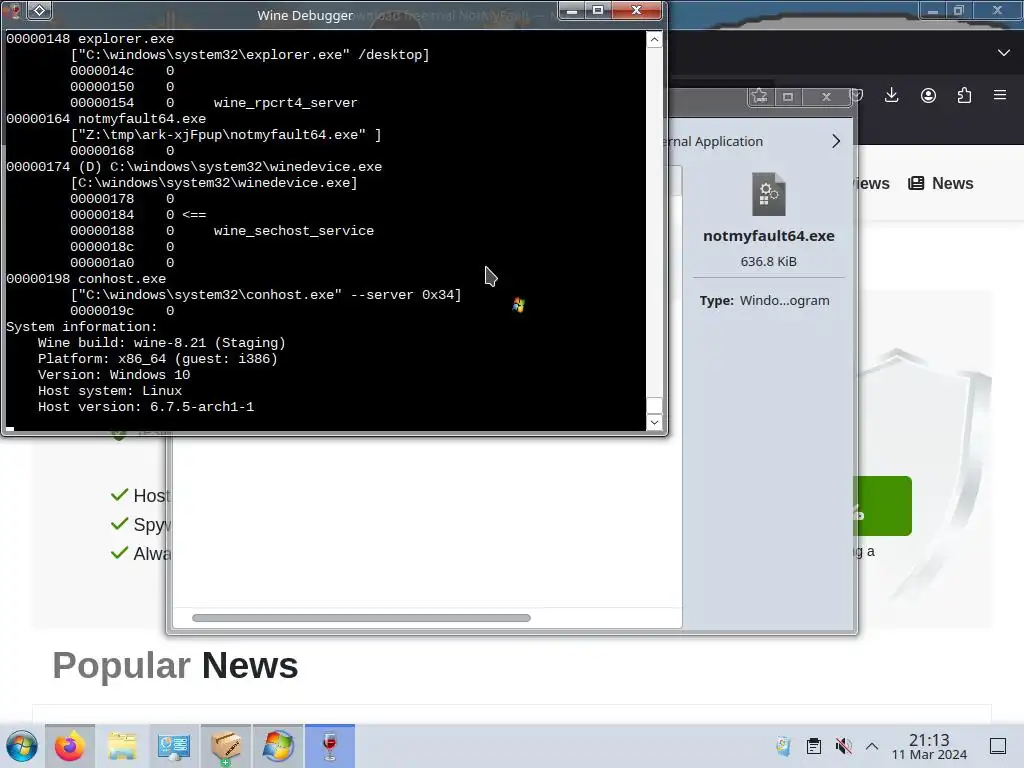Click the 'Host version: 6.7.5-arch1-1' line
This screenshot has width=1024, height=768.
[x=146, y=407]
